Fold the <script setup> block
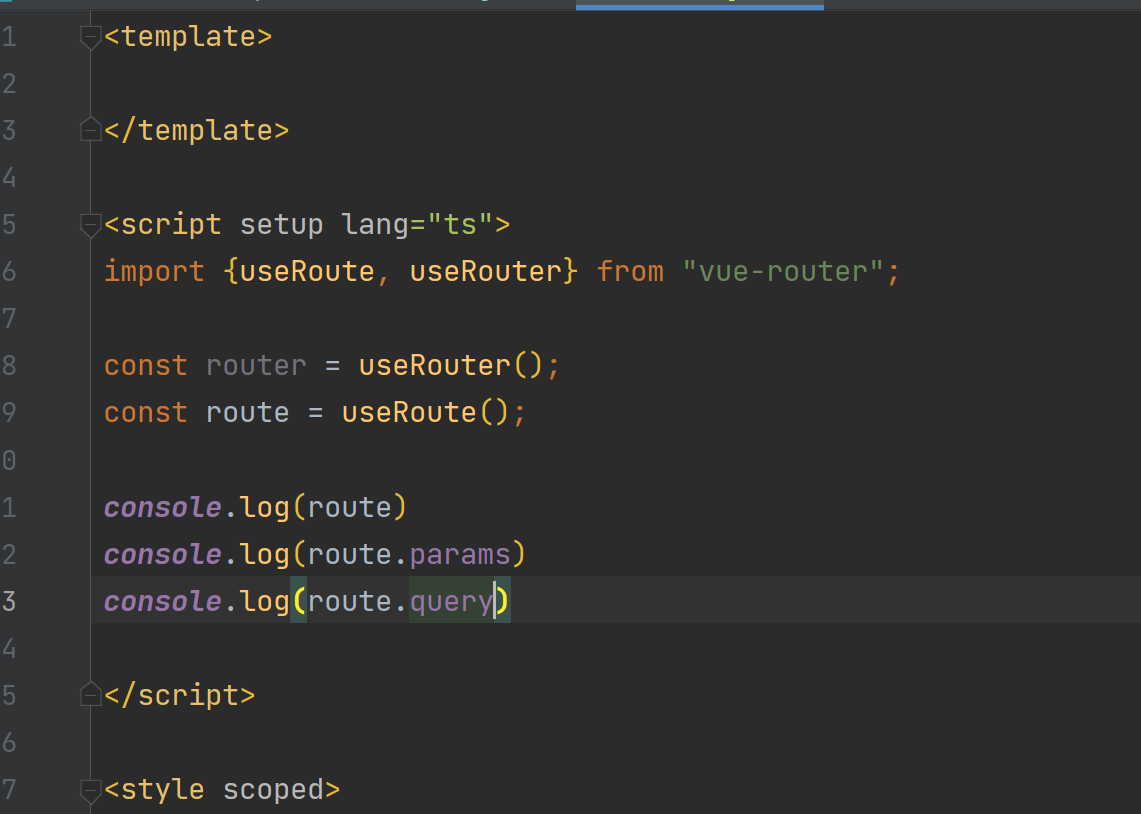This screenshot has width=1141, height=814. (91, 225)
